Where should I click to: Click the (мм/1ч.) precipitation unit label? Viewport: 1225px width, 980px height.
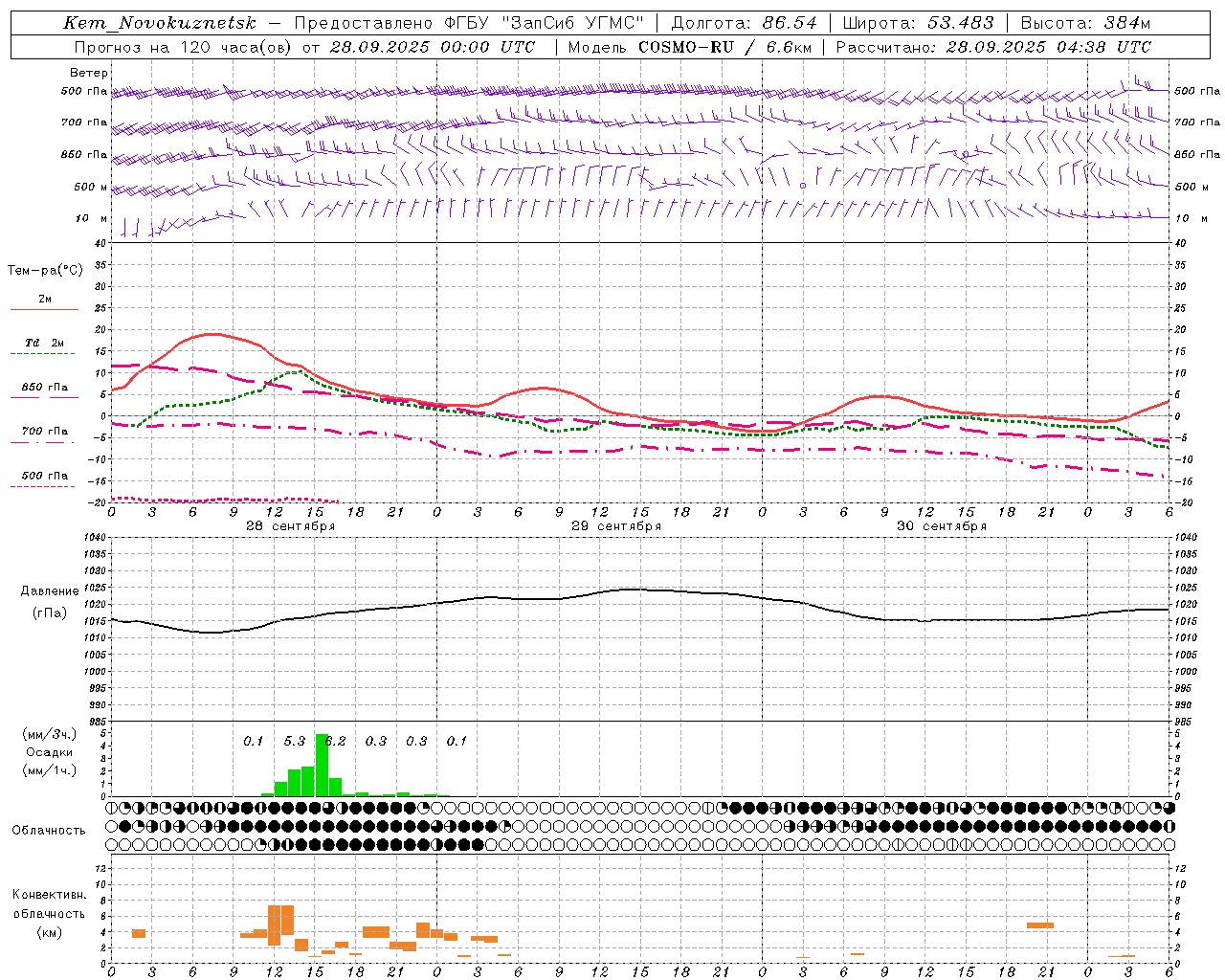[x=49, y=770]
